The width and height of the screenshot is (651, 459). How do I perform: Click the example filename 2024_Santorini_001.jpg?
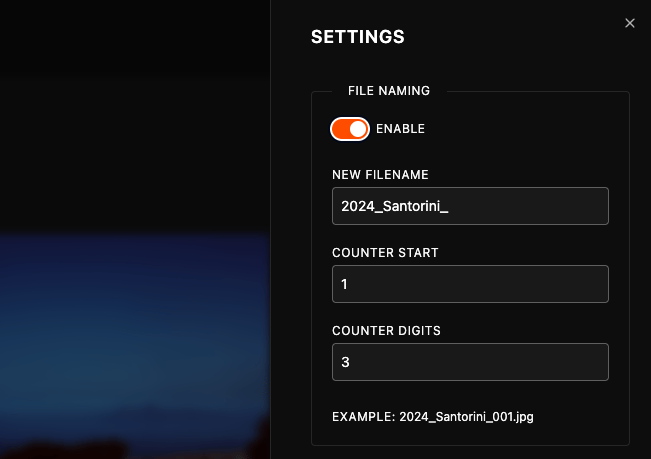tap(466, 417)
